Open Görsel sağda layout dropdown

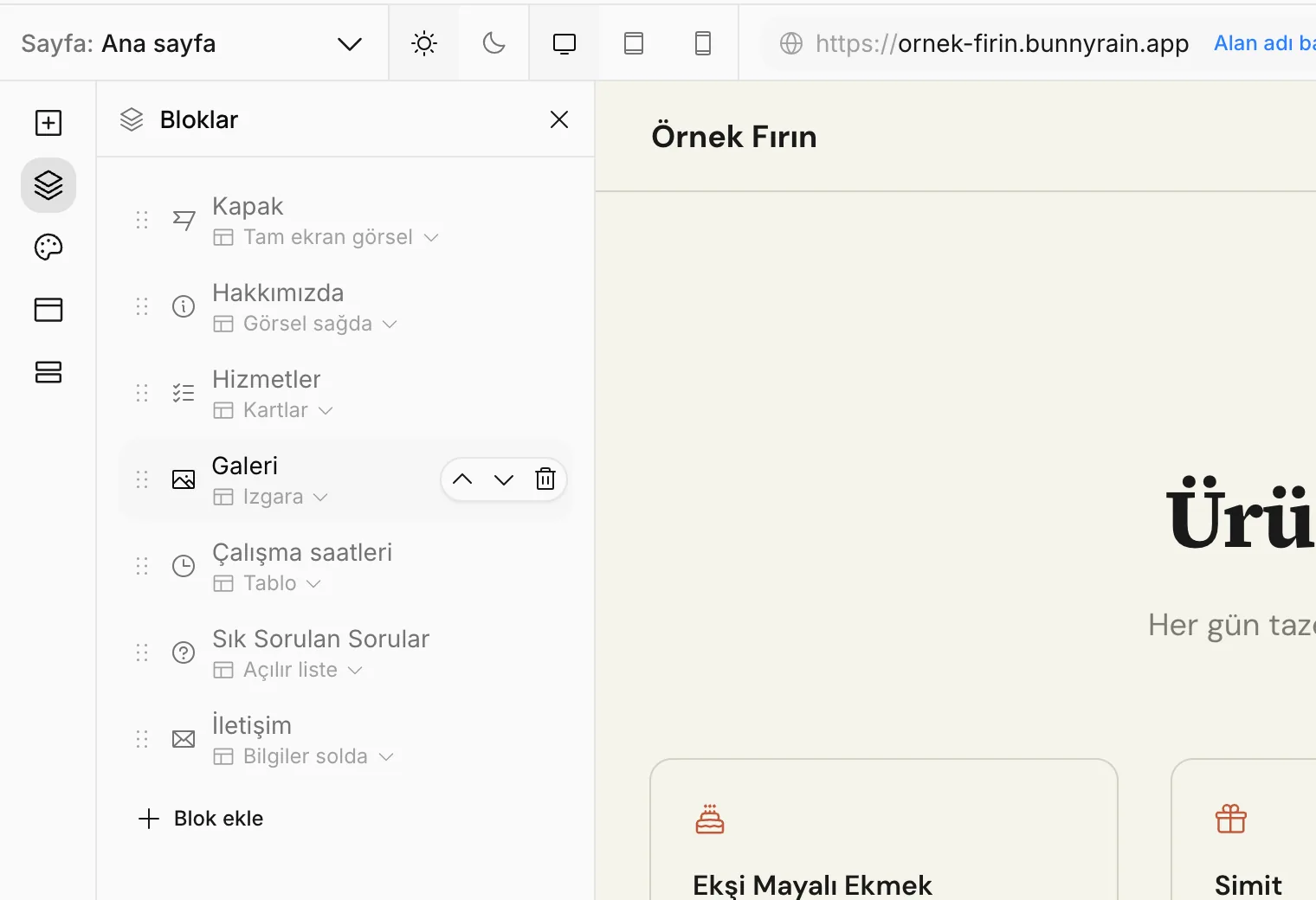click(306, 324)
